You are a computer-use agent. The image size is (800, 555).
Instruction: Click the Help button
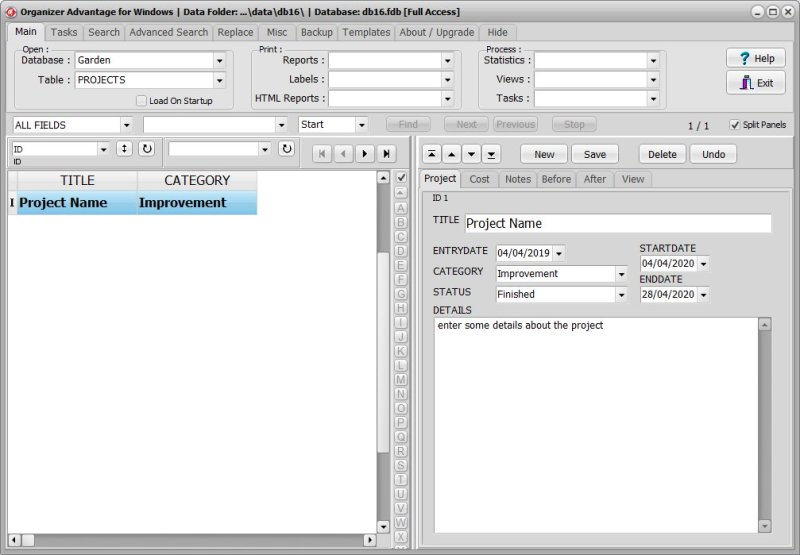[756, 58]
